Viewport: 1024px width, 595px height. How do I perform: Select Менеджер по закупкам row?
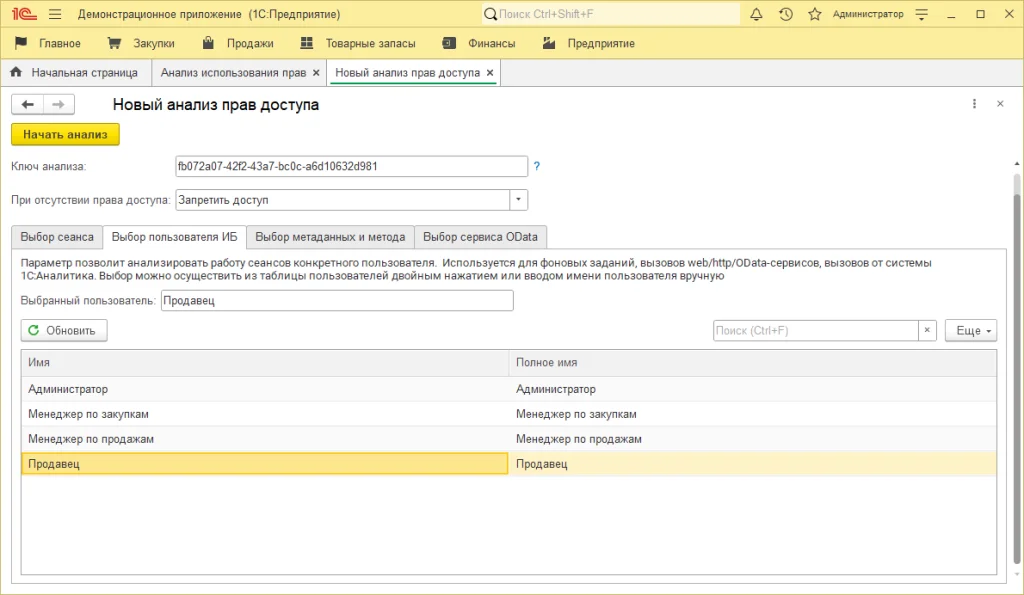[509, 414]
